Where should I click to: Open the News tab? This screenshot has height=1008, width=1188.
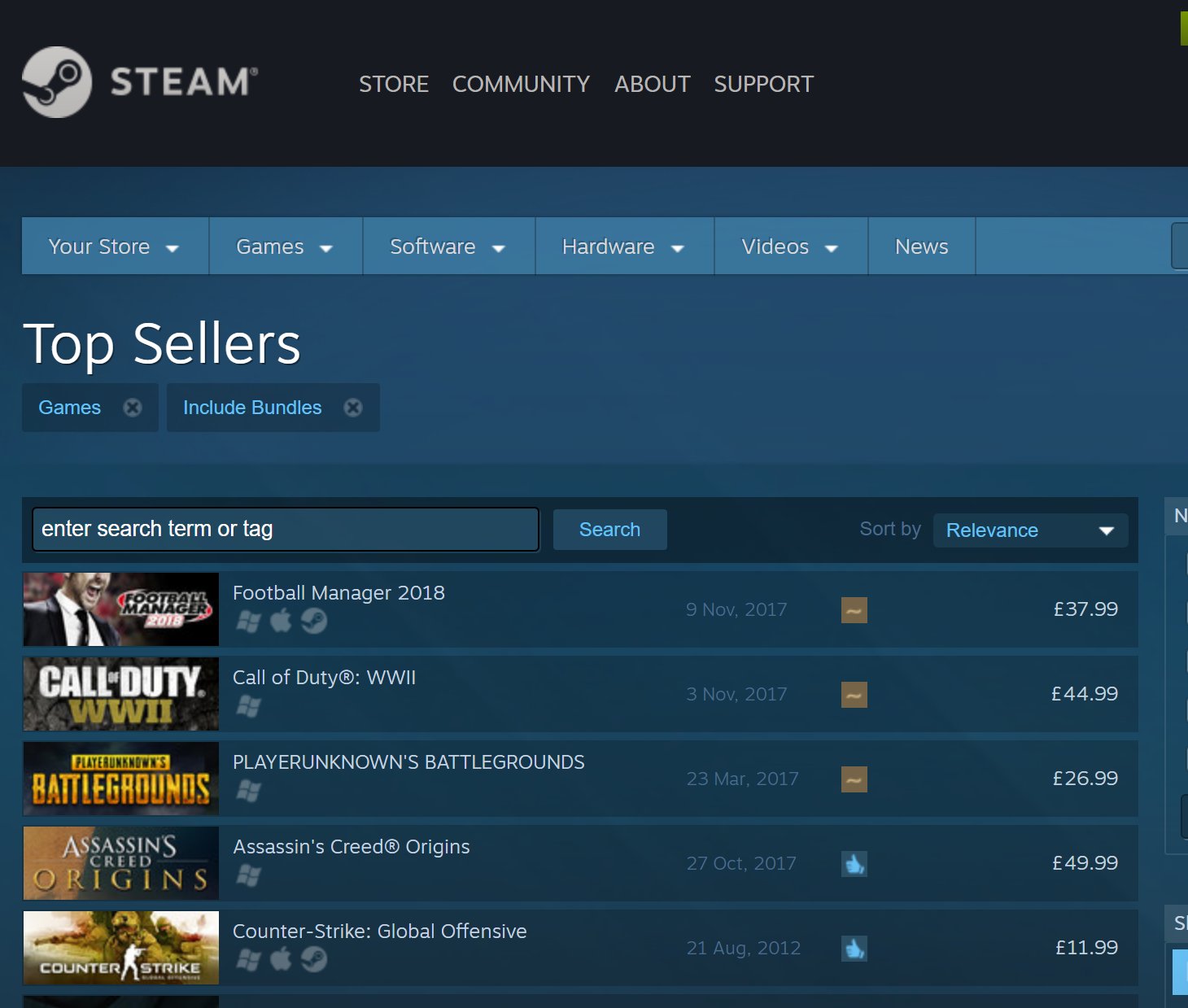pos(922,247)
